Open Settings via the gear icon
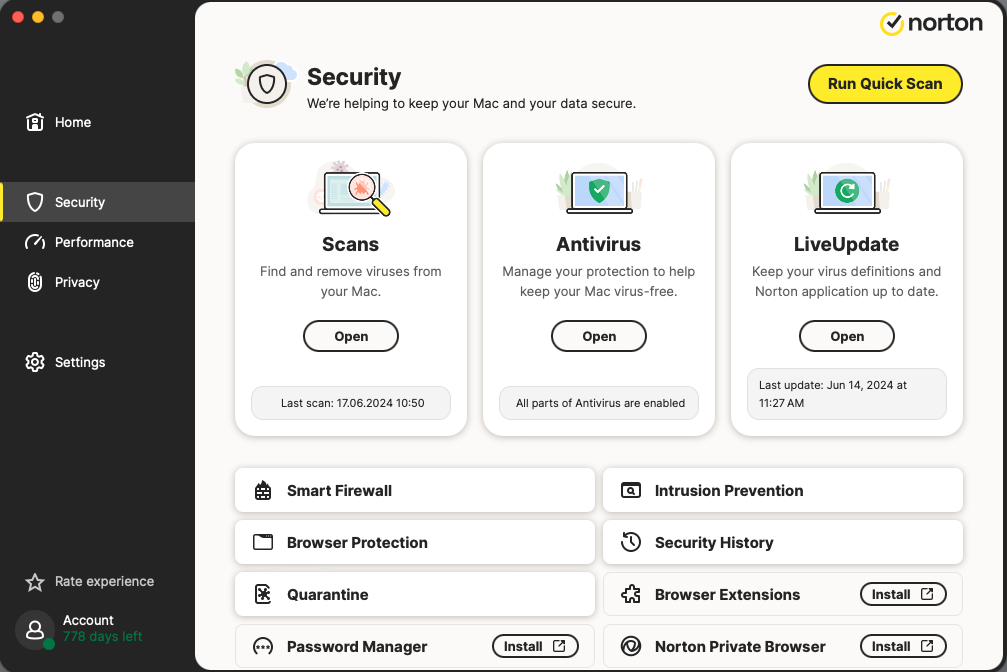 point(35,362)
